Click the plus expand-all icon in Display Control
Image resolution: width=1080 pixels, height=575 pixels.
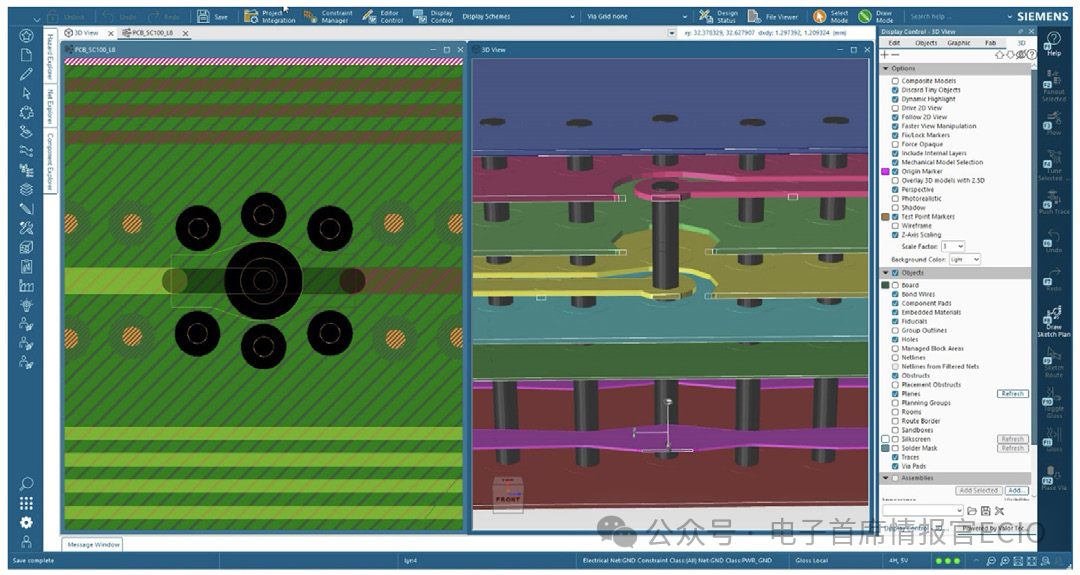[885, 54]
